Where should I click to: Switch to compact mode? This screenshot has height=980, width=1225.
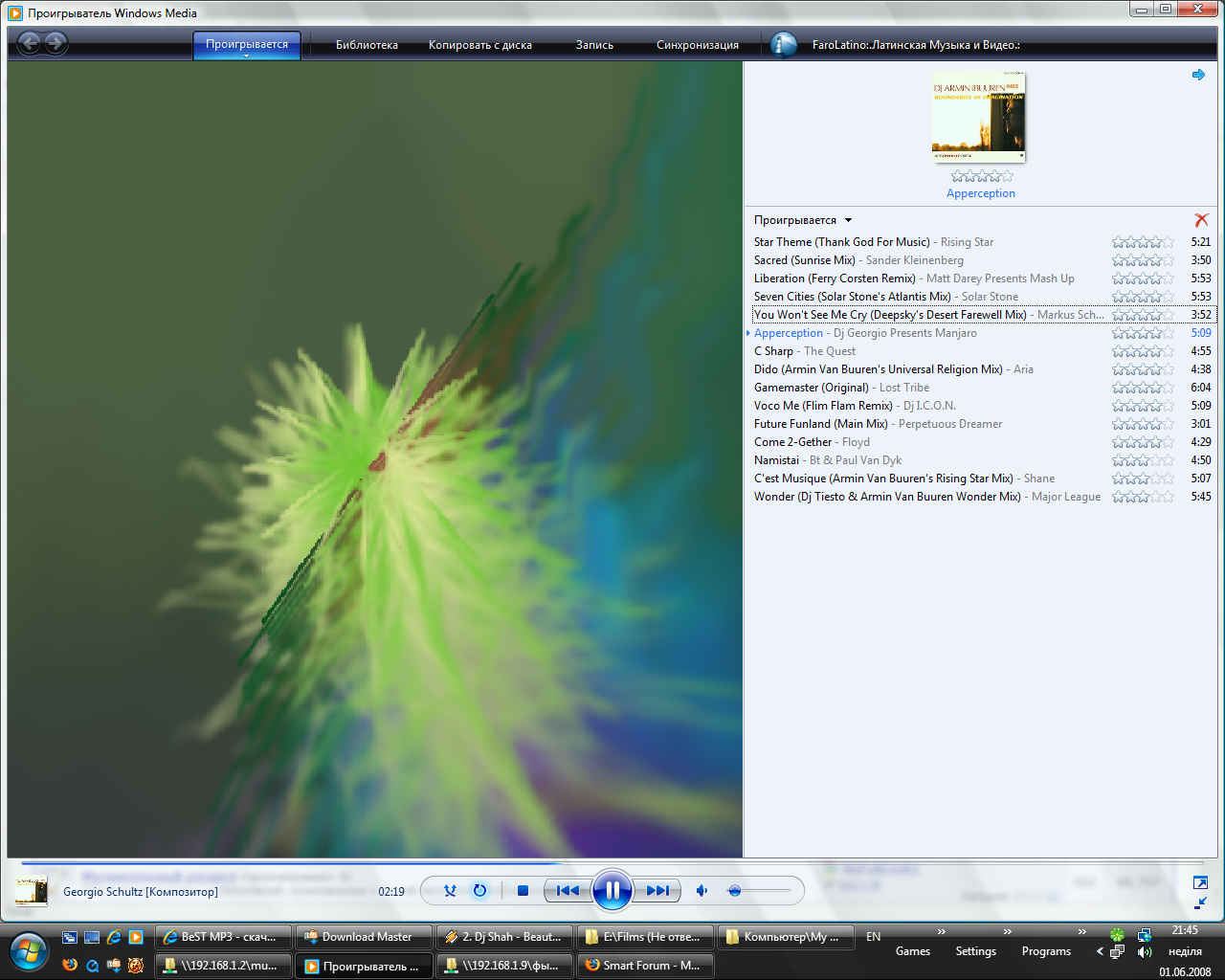[x=1200, y=902]
